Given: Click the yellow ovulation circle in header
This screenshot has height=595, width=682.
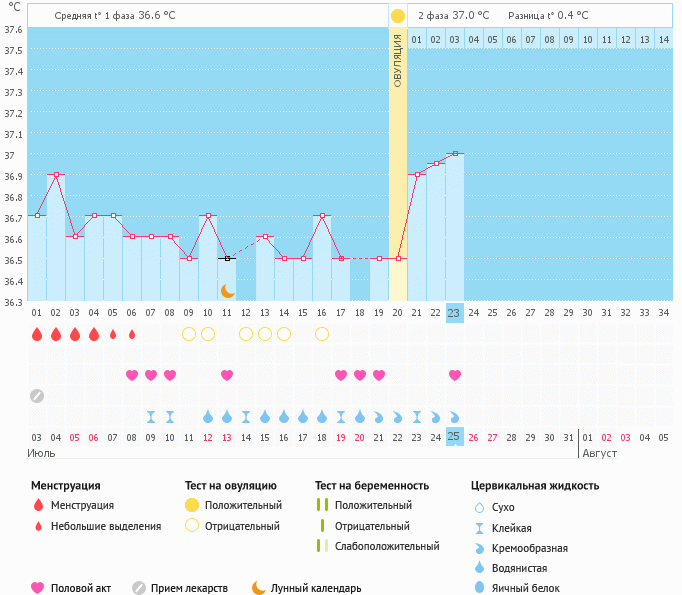Looking at the screenshot, I should (398, 16).
